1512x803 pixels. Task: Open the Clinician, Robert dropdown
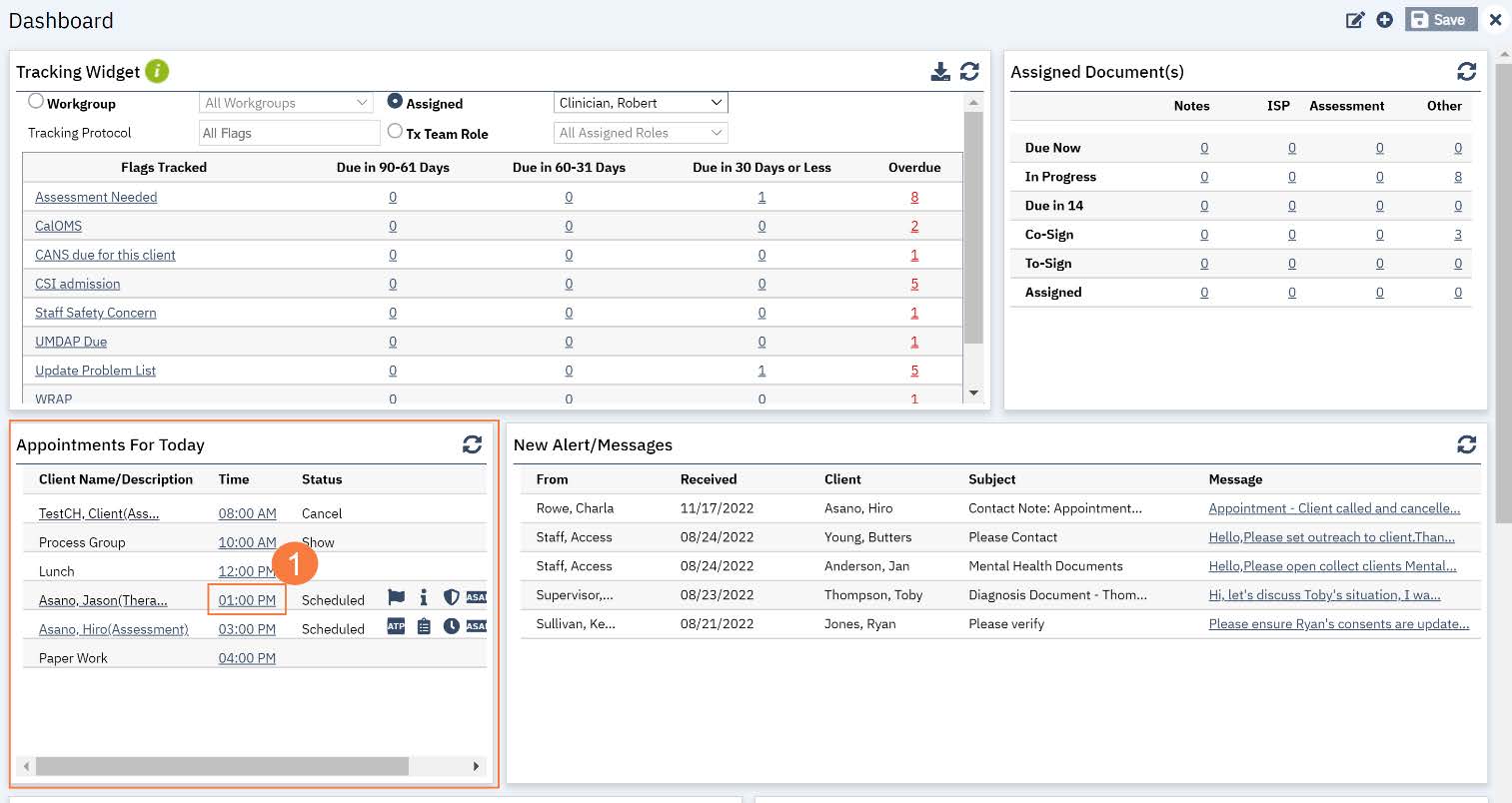point(641,103)
